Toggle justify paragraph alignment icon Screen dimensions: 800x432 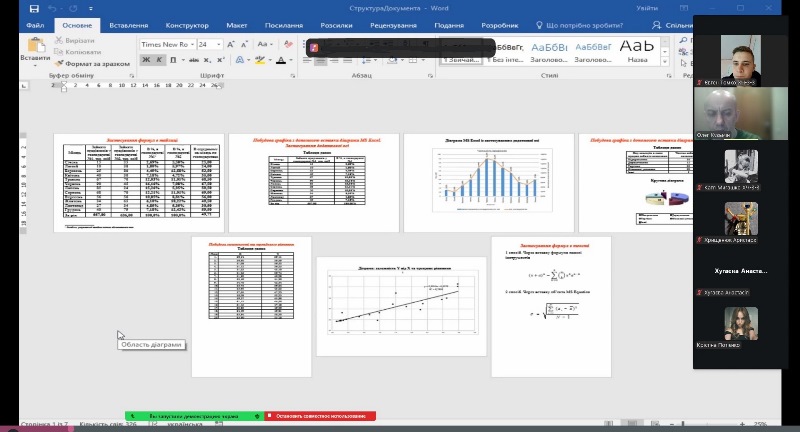347,60
